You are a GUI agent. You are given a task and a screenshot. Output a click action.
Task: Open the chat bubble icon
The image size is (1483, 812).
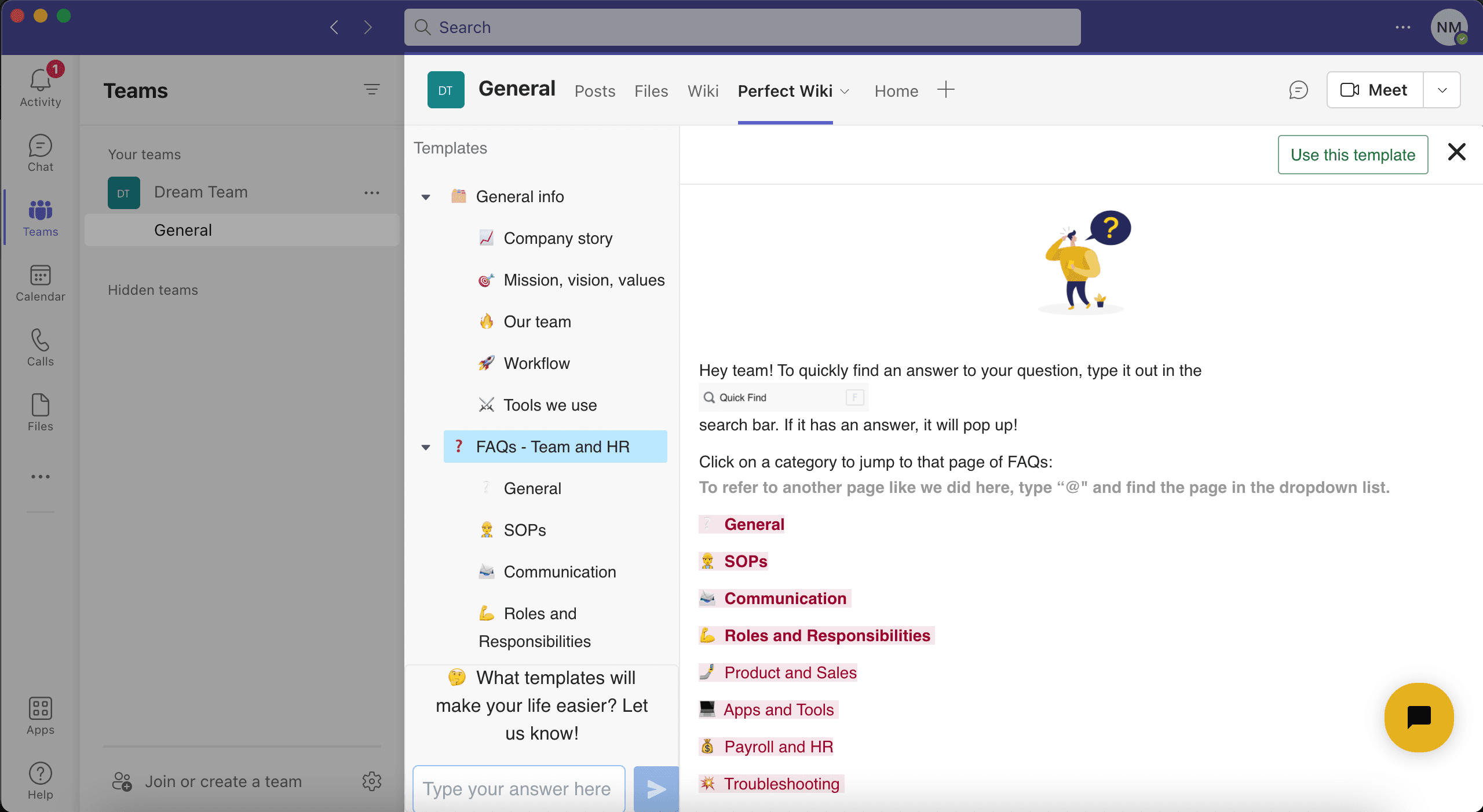1419,717
